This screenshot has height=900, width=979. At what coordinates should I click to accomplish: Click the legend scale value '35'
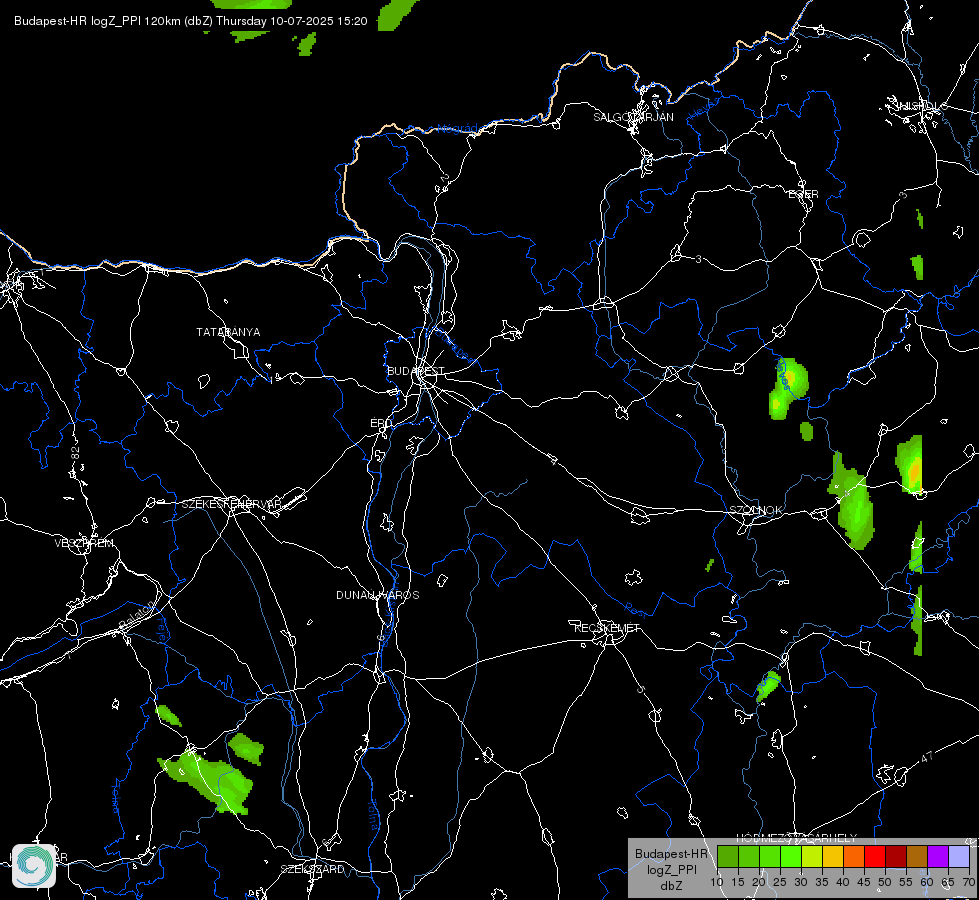click(822, 883)
